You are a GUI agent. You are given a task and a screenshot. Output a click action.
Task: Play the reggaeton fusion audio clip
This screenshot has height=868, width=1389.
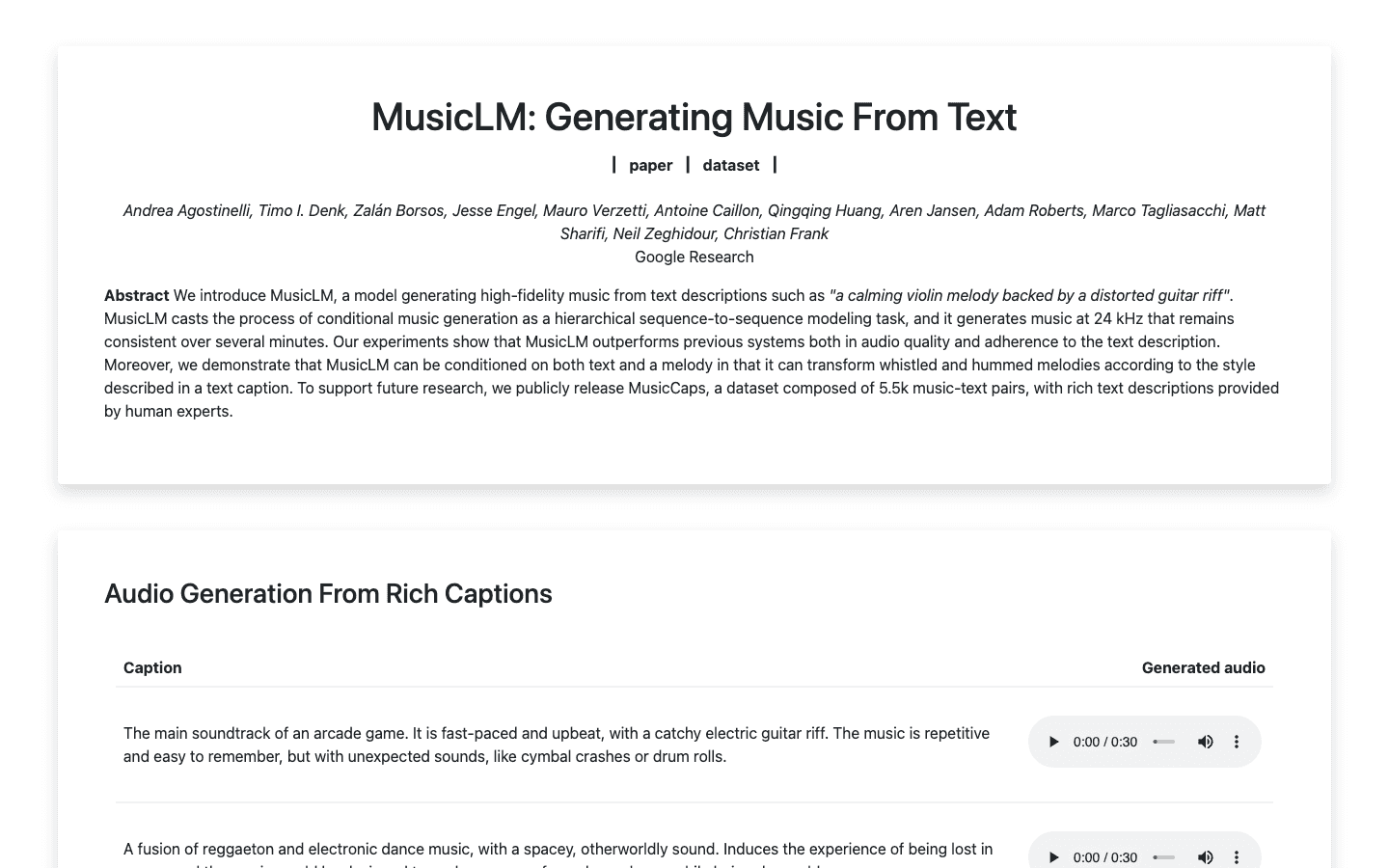pyautogui.click(x=1054, y=856)
